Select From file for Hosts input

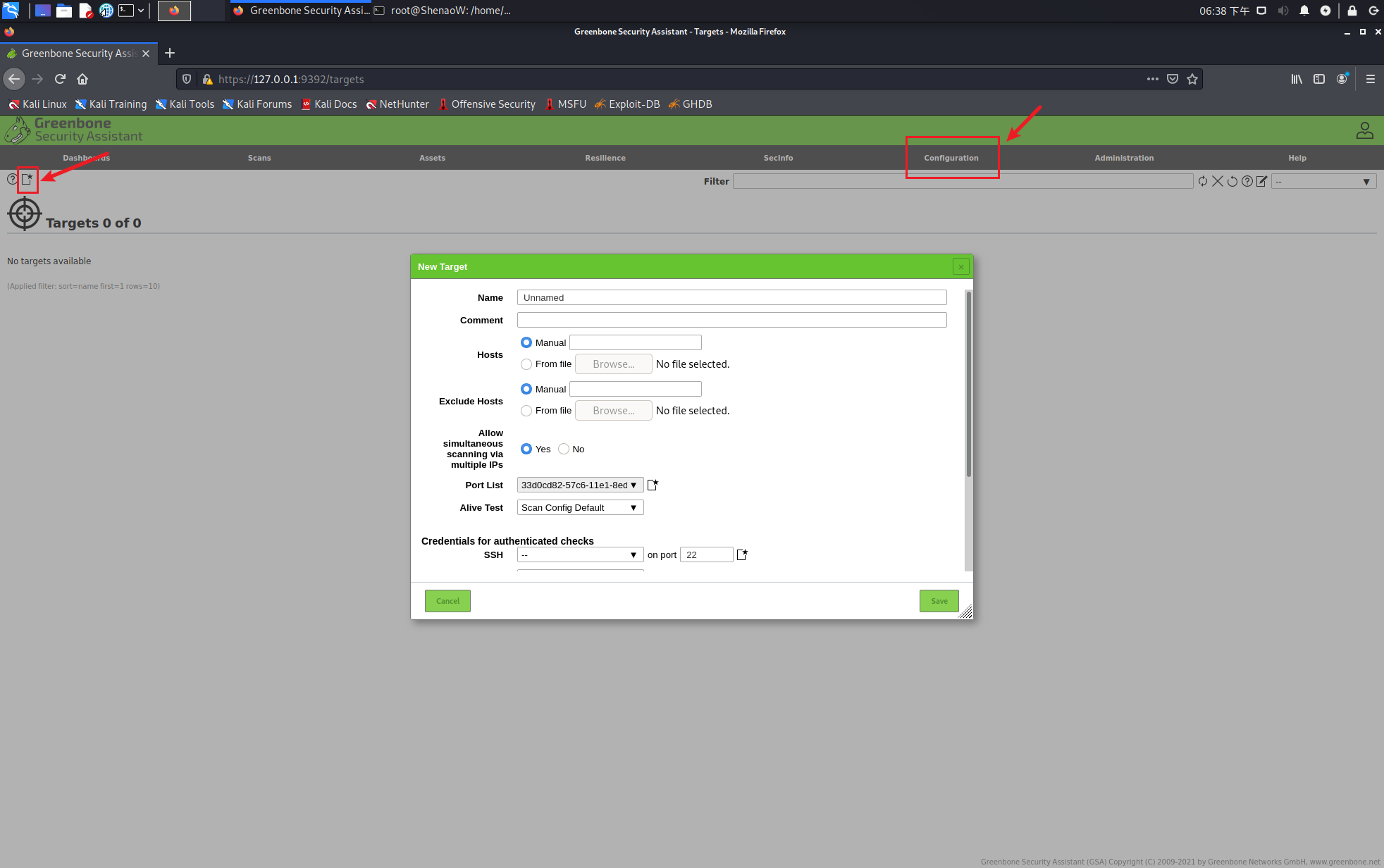[526, 364]
